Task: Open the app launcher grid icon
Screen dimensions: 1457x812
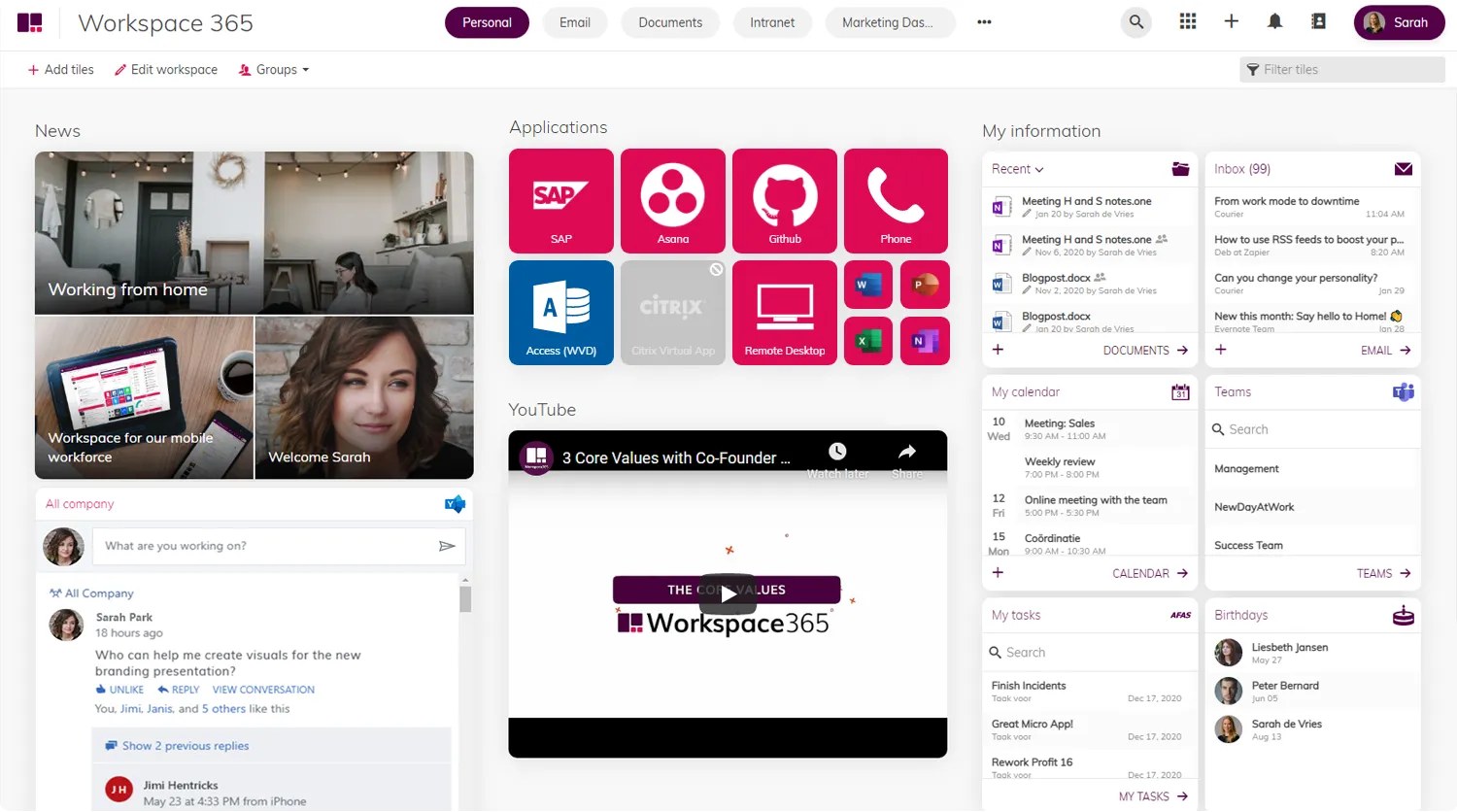Action: (x=1188, y=22)
